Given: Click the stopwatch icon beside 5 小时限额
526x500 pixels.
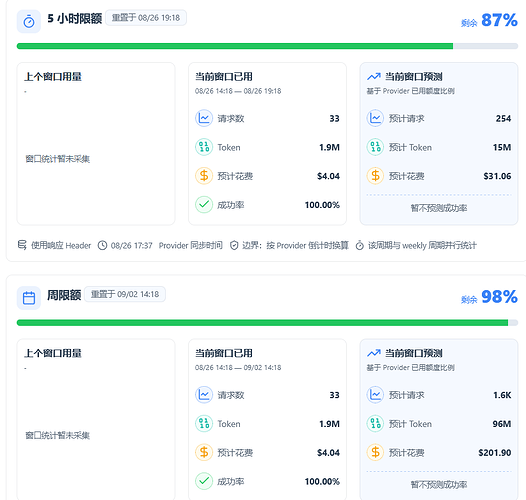Looking at the screenshot, I should click(29, 21).
